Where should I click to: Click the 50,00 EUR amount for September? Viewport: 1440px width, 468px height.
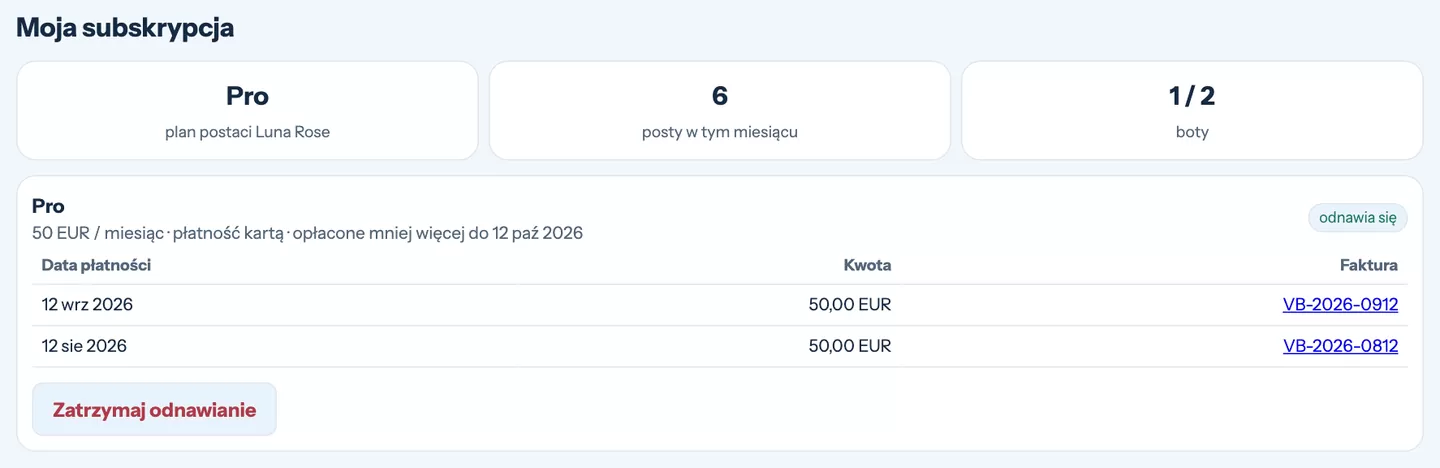(849, 305)
